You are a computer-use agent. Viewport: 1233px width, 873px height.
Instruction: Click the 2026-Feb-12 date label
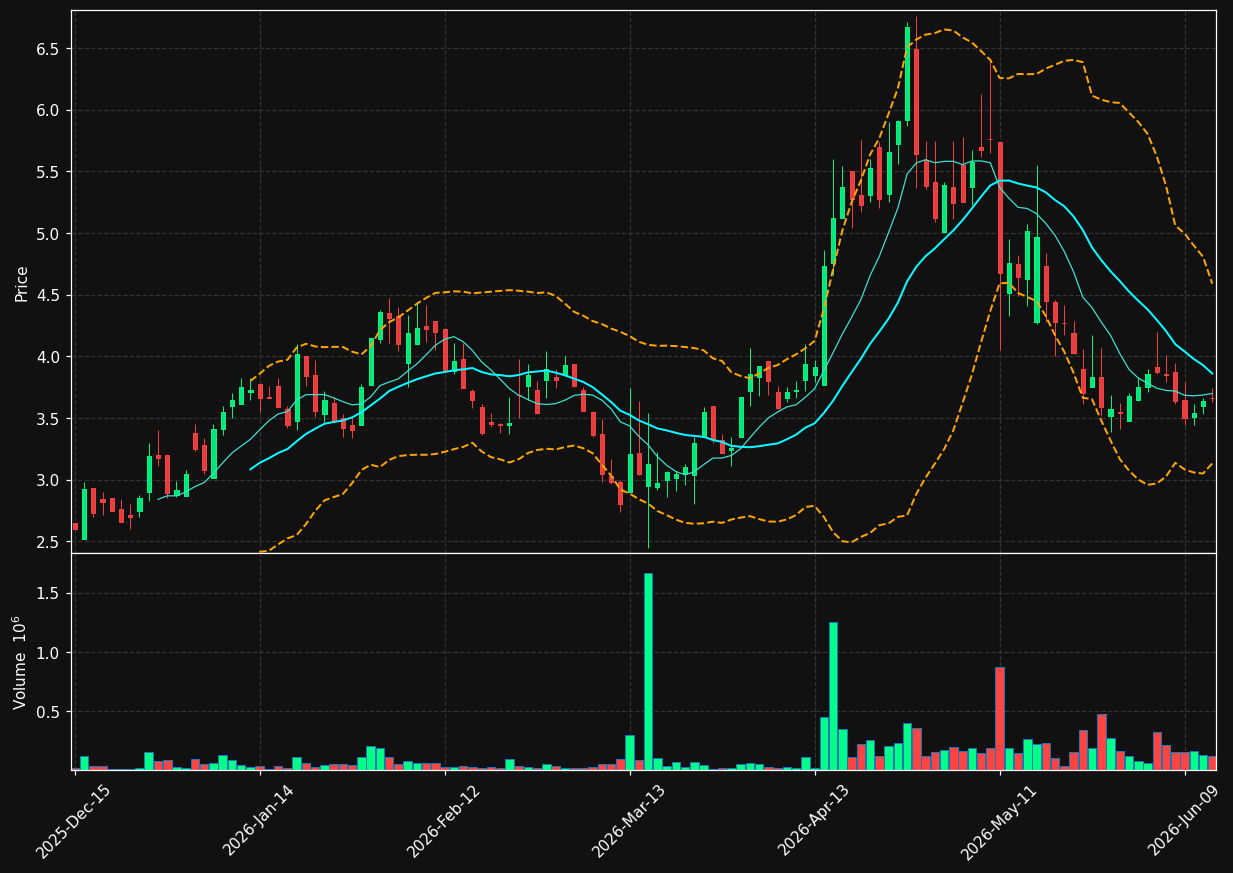[x=444, y=821]
